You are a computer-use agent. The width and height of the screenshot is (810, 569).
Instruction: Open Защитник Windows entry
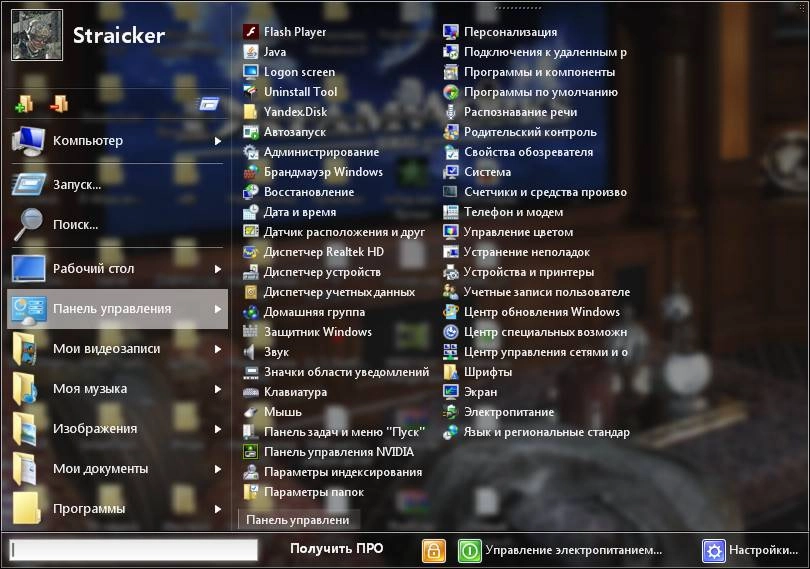point(307,332)
